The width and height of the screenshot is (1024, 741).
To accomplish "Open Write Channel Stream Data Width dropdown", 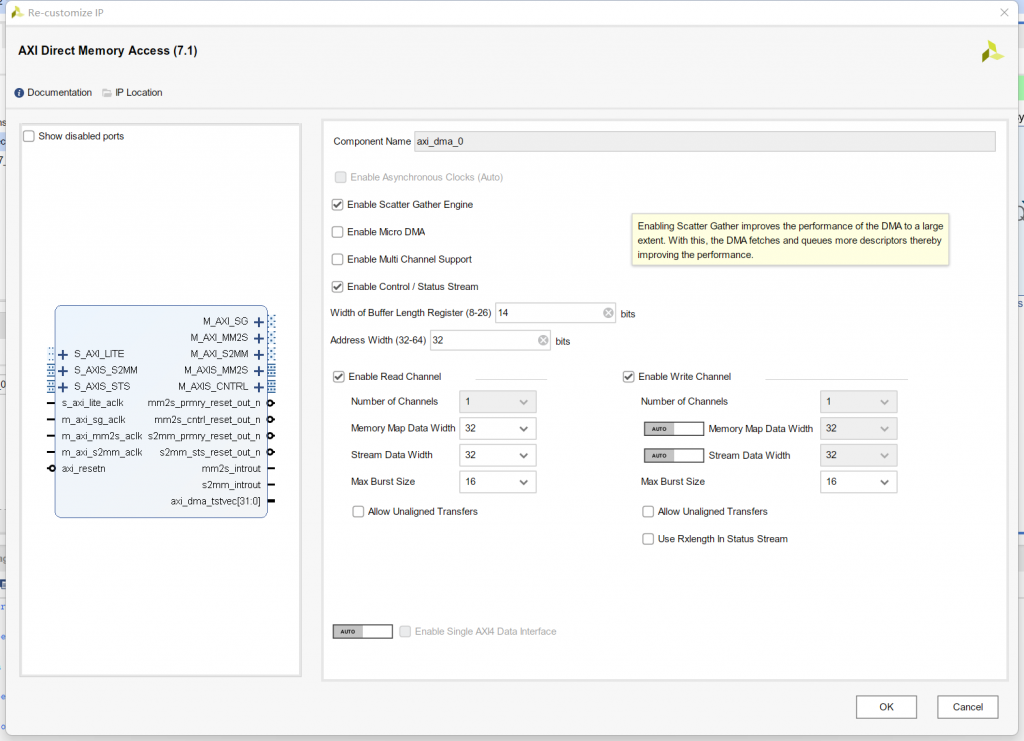I will coord(858,455).
